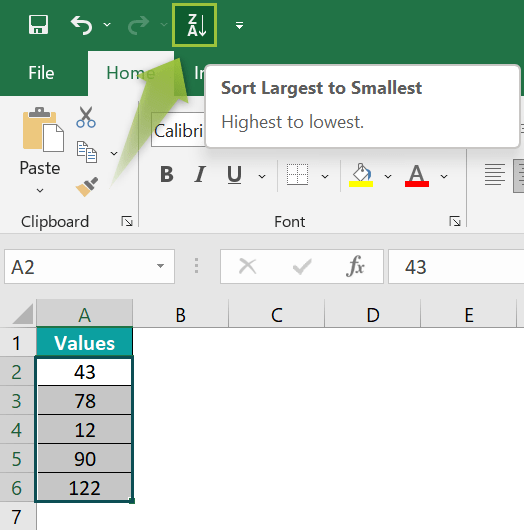Select row 6 header
Image resolution: width=524 pixels, height=530 pixels.
click(x=18, y=488)
